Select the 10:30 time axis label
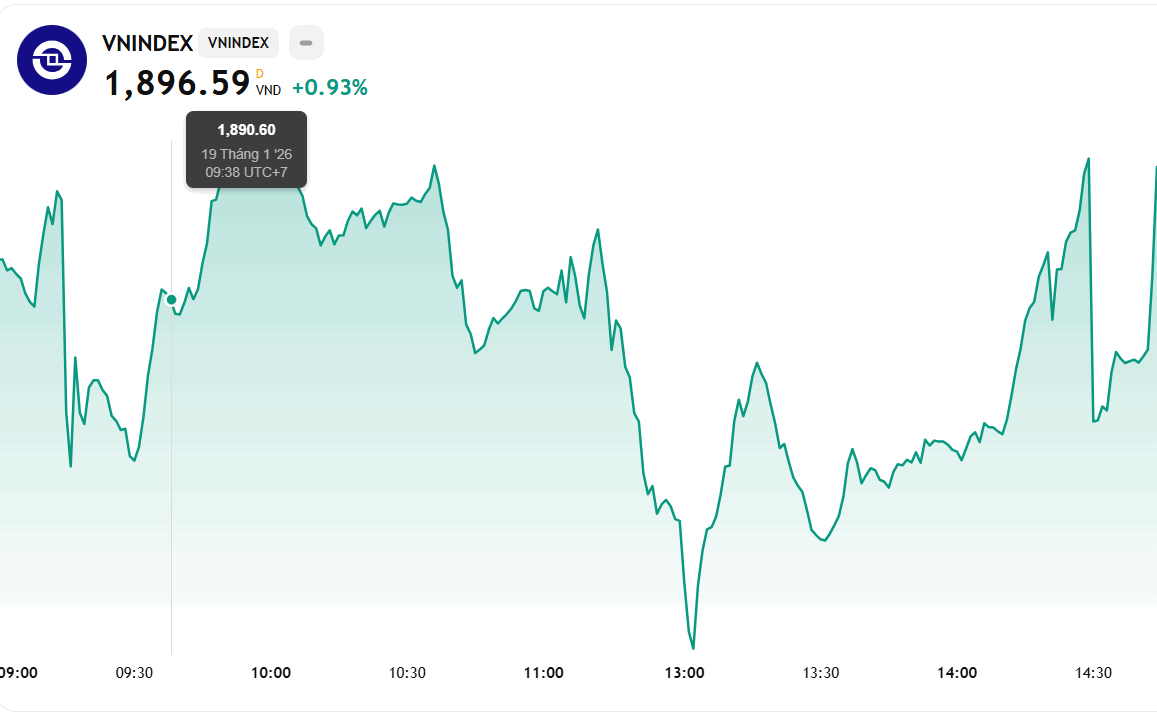This screenshot has height=712, width=1157. click(x=407, y=673)
